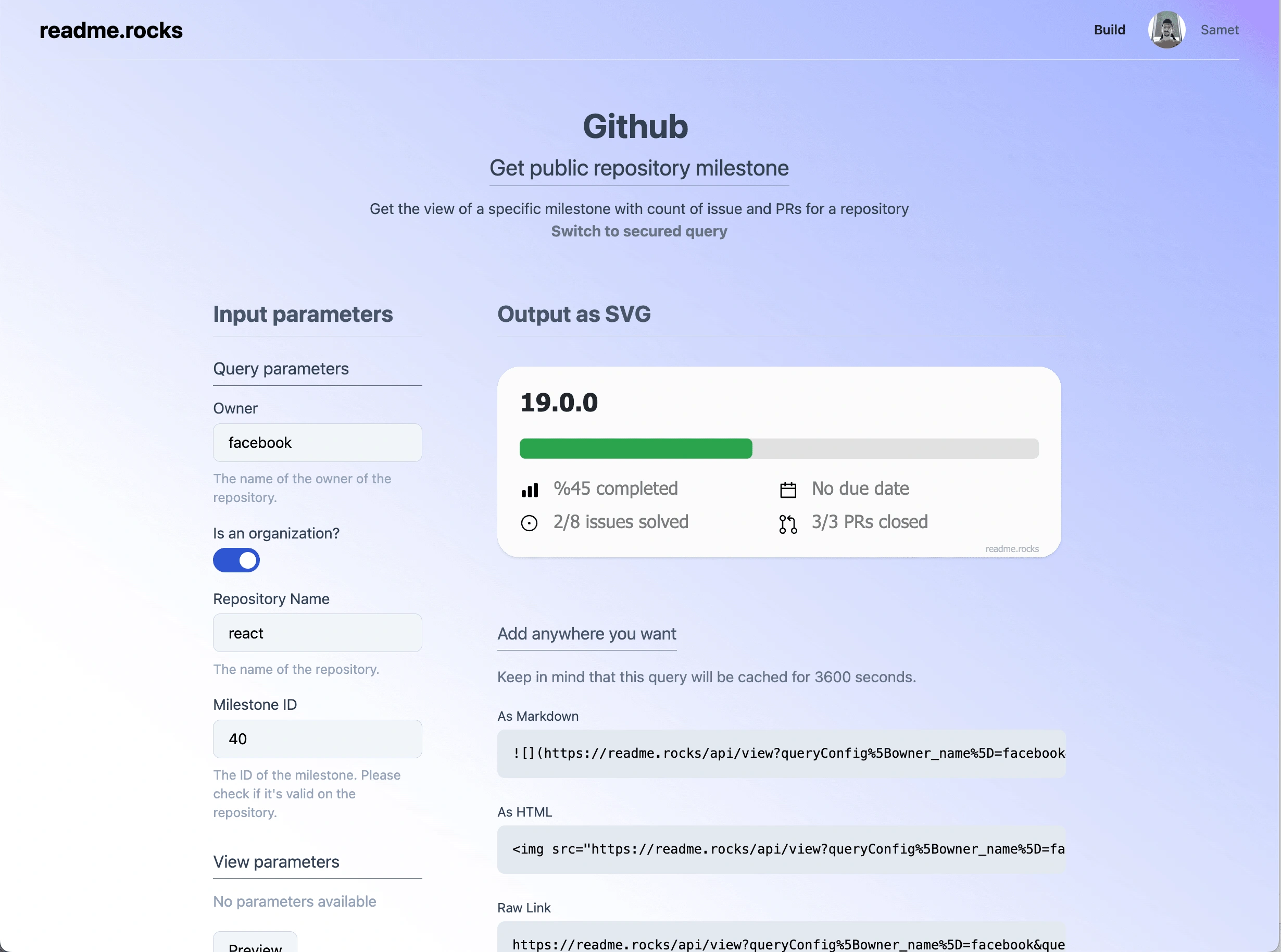
Task: Click the bar chart icon near '45% completed'
Action: (530, 488)
